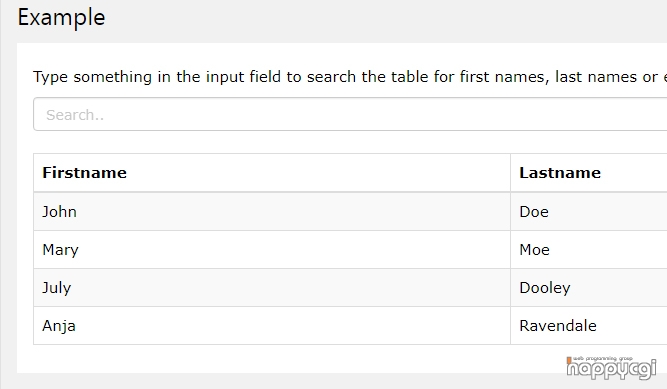Select the Anja first name cell
Viewport: 667px width, 389px height.
(272, 326)
